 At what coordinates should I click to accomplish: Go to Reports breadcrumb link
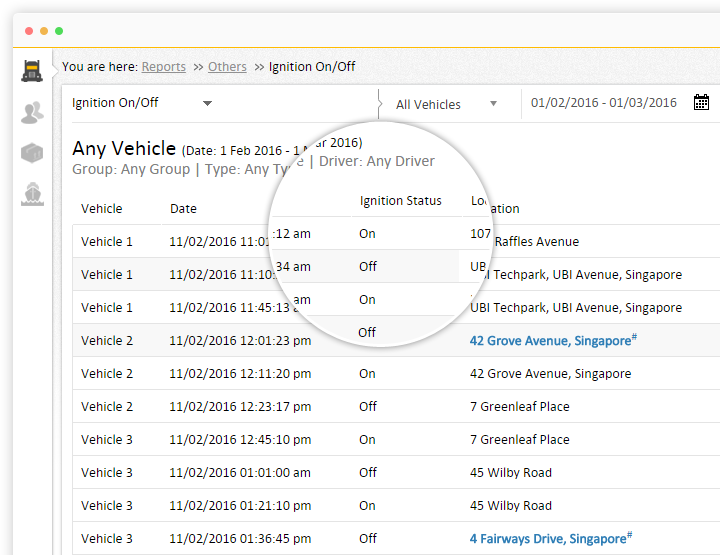coord(163,67)
